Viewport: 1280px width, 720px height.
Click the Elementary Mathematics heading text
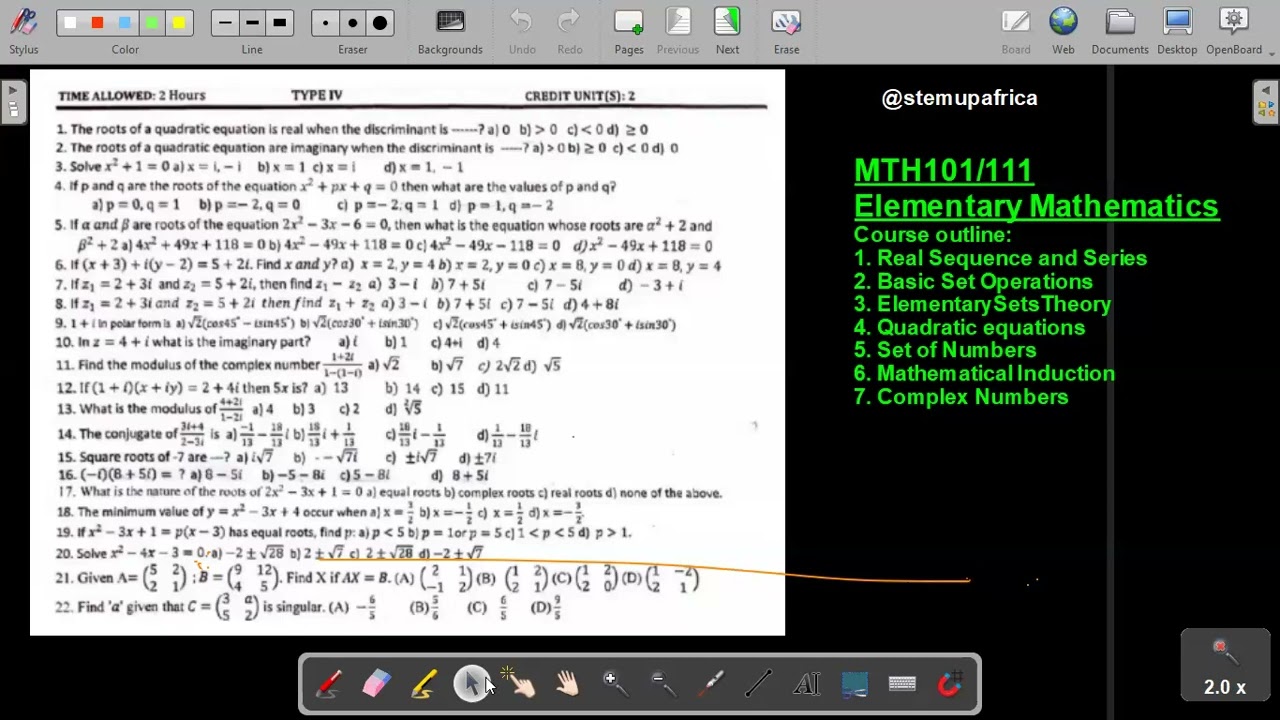point(1037,206)
